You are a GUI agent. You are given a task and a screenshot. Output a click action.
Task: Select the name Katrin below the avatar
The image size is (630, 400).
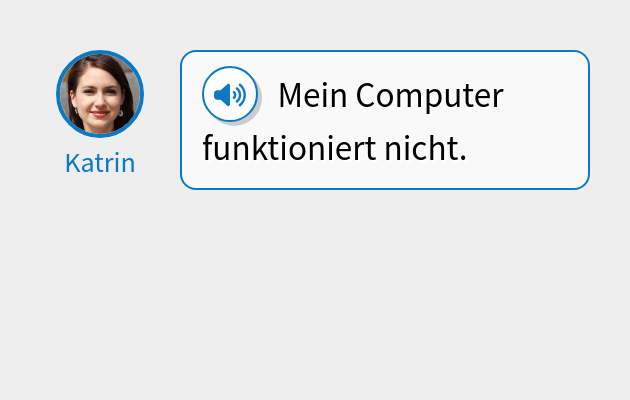100,163
